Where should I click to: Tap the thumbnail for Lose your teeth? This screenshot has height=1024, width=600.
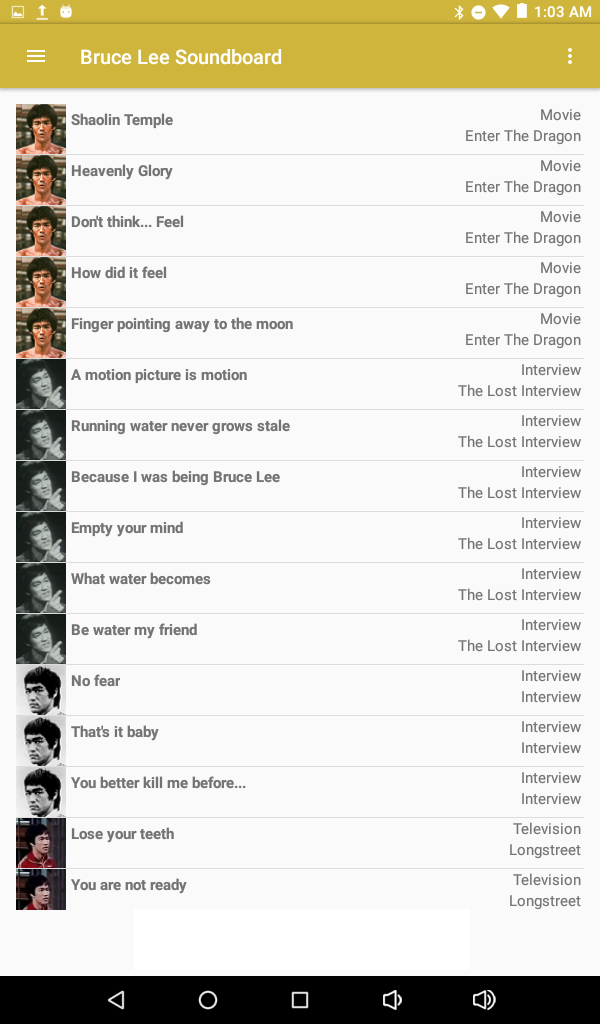click(x=40, y=842)
